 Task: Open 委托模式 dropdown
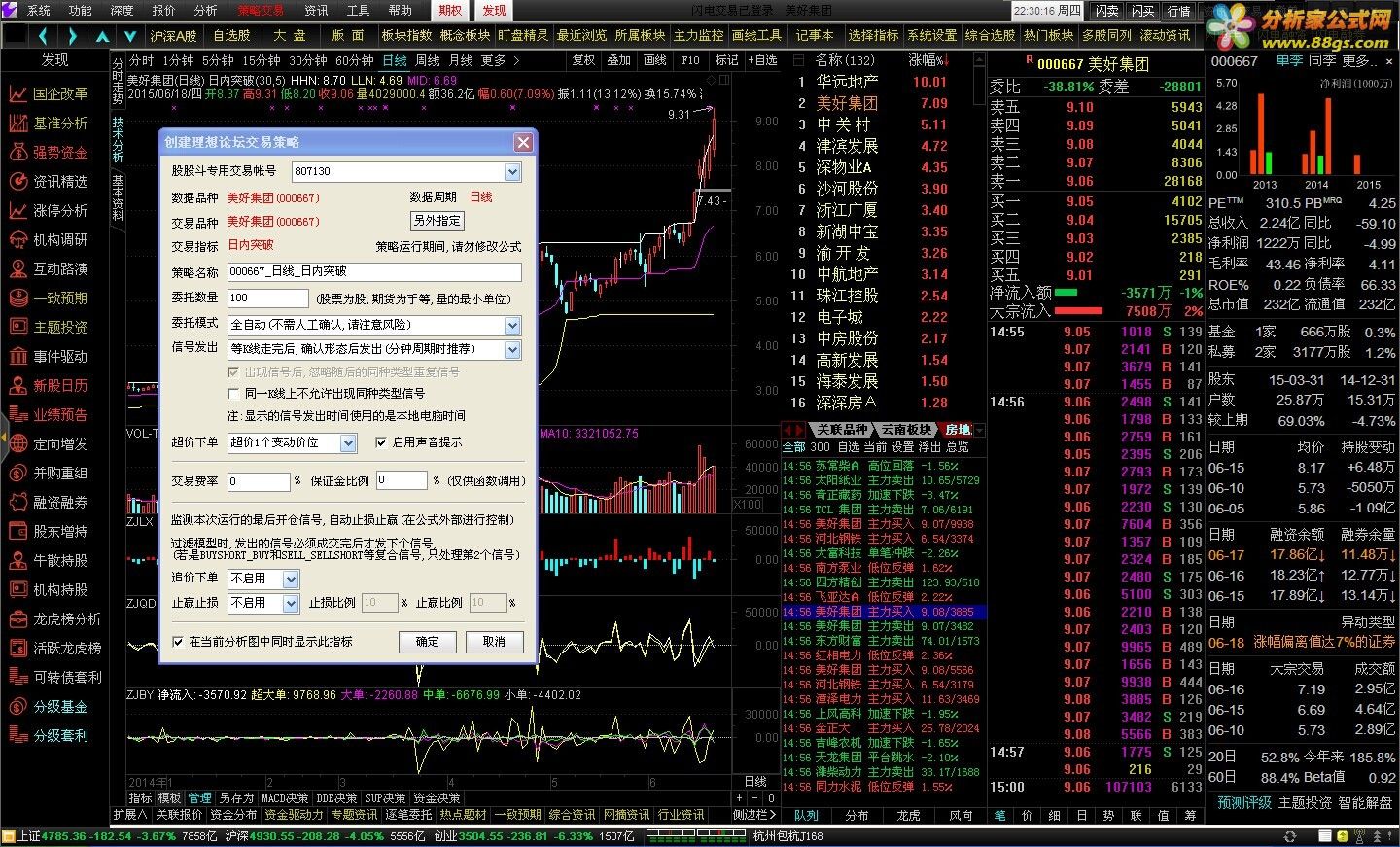[x=513, y=326]
